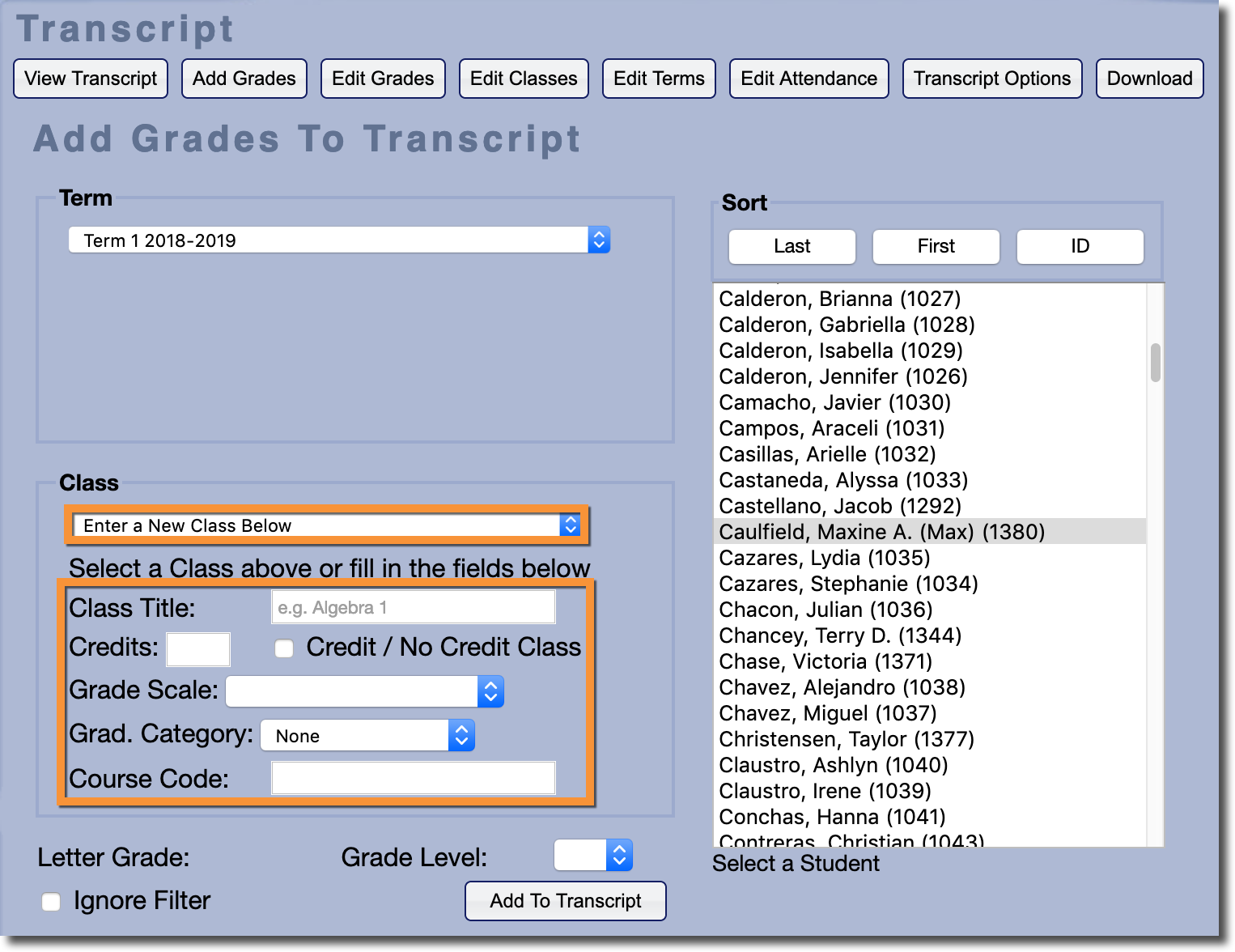Click the student list scrollbar thumb
This screenshot has width=1235, height=952.
[x=1155, y=363]
